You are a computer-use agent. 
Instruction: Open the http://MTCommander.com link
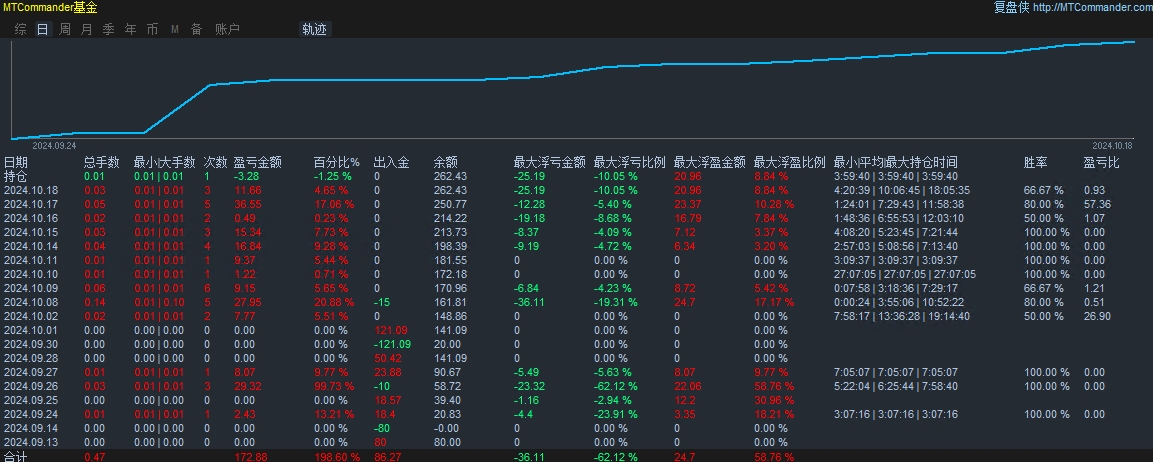[x=1092, y=7]
